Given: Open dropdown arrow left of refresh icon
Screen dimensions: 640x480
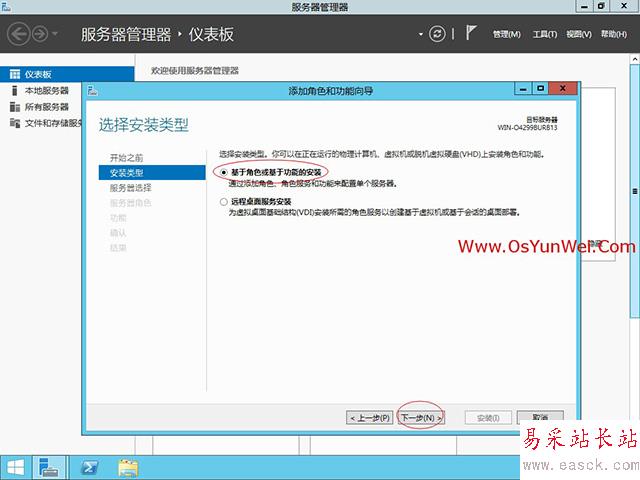Looking at the screenshot, I should coord(421,34).
